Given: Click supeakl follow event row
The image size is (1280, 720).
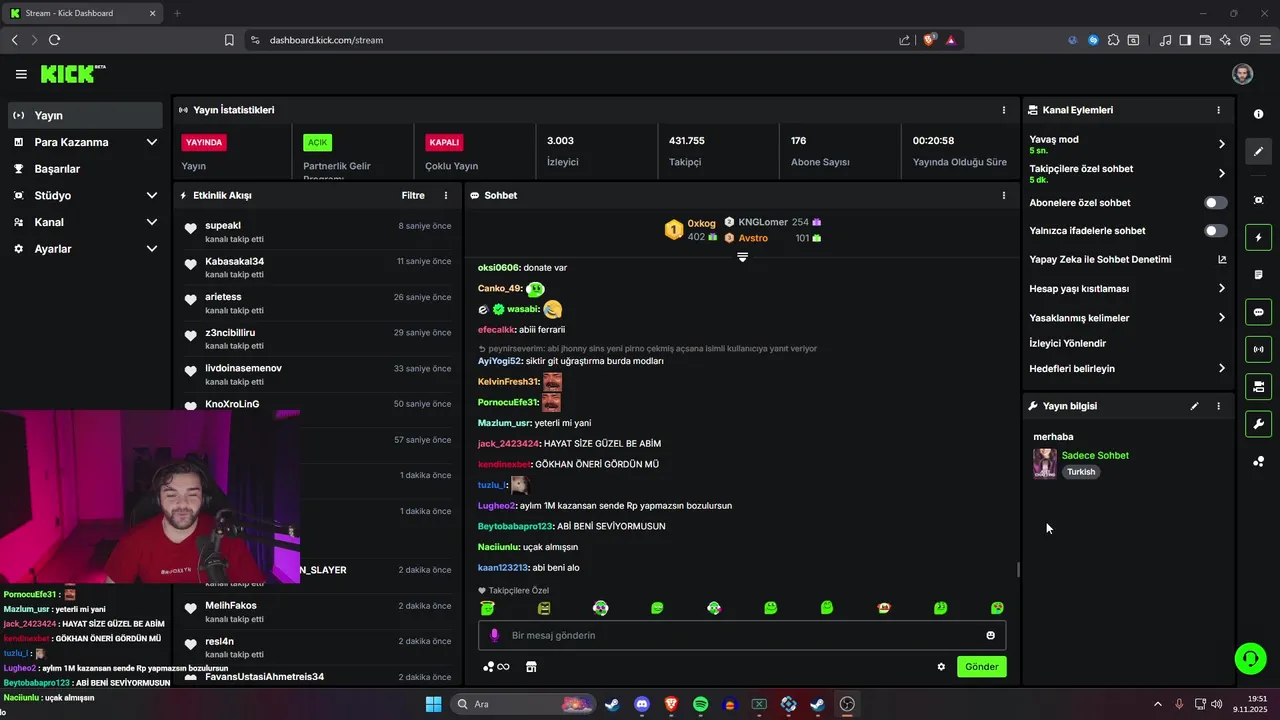Looking at the screenshot, I should tap(317, 231).
